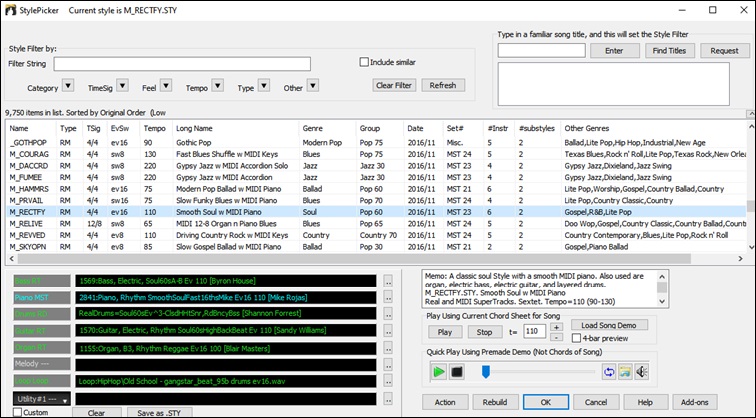Open the '..' selector for the Drums RD track
Viewport: 756px width, 418px height.
pyautogui.click(x=388, y=314)
